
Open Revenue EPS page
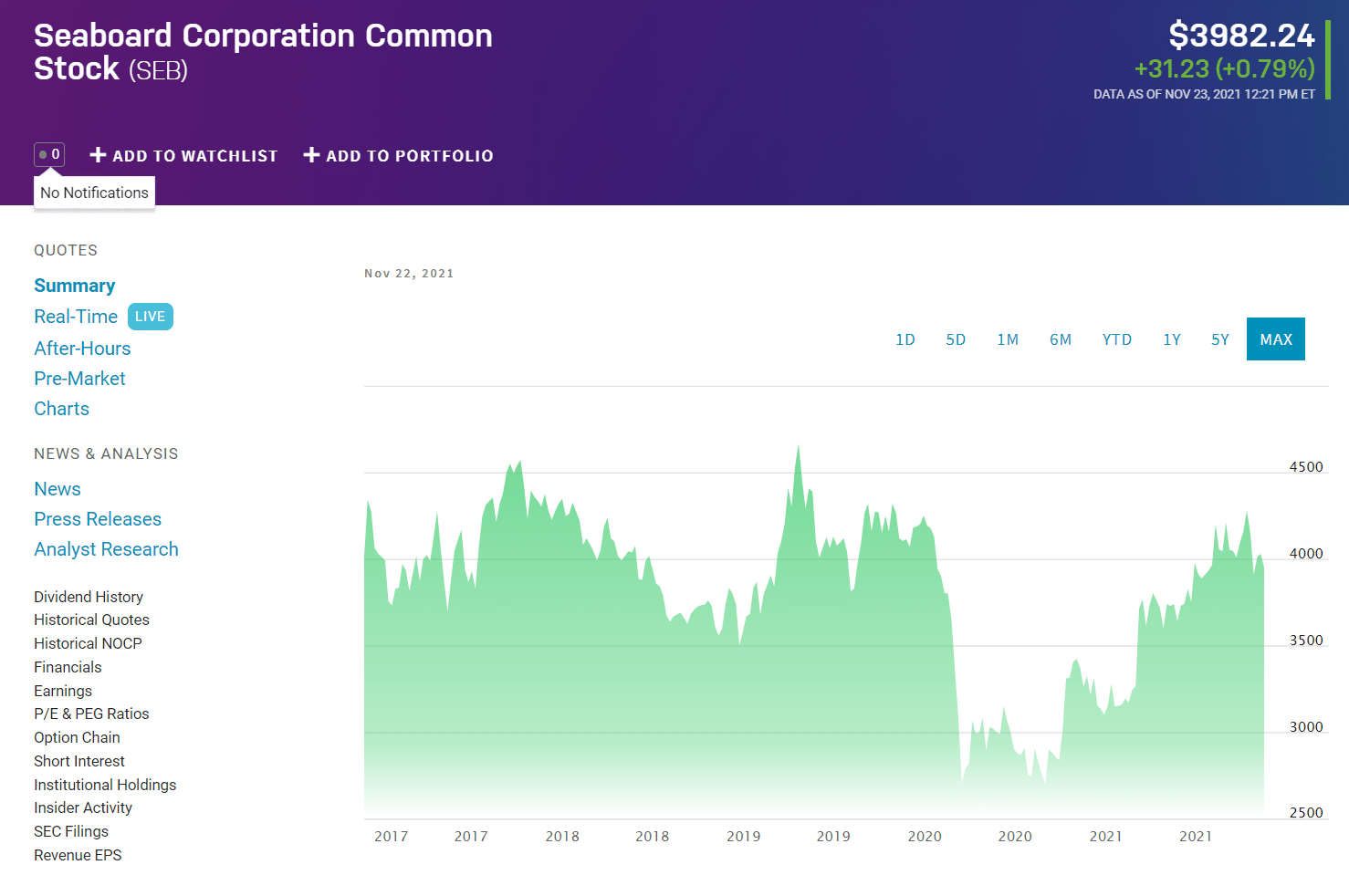(x=78, y=855)
